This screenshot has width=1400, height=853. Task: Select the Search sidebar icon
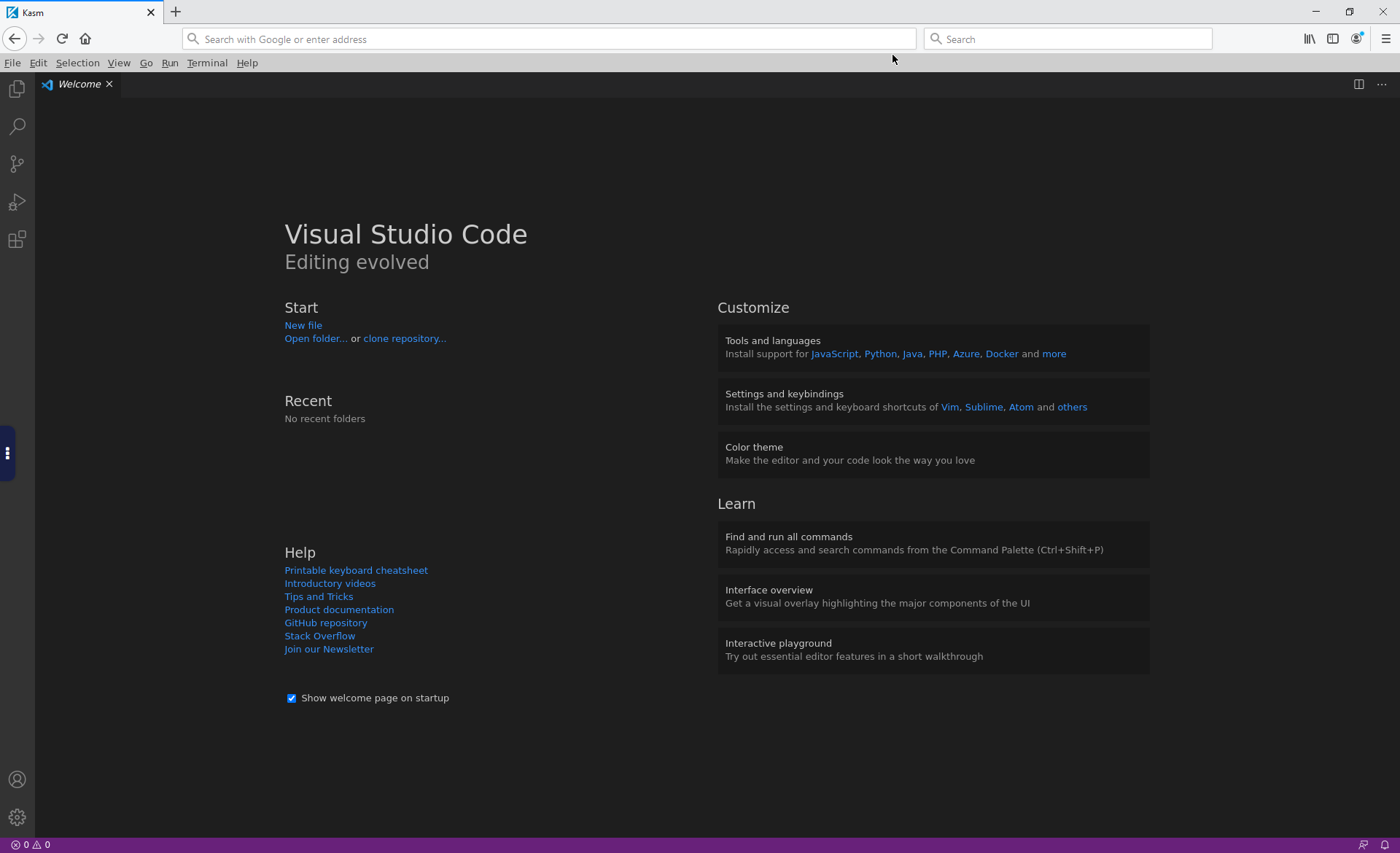coord(17,126)
